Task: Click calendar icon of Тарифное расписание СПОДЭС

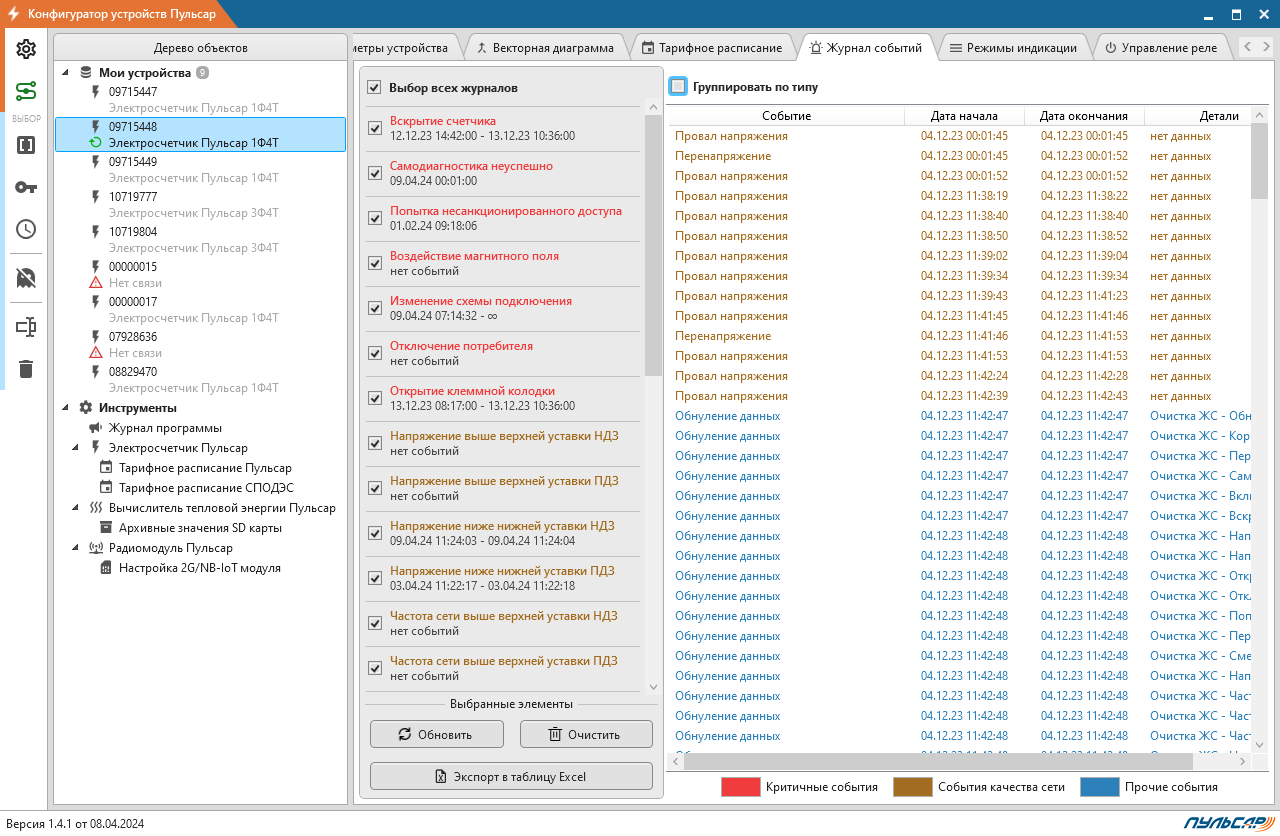Action: coord(106,488)
